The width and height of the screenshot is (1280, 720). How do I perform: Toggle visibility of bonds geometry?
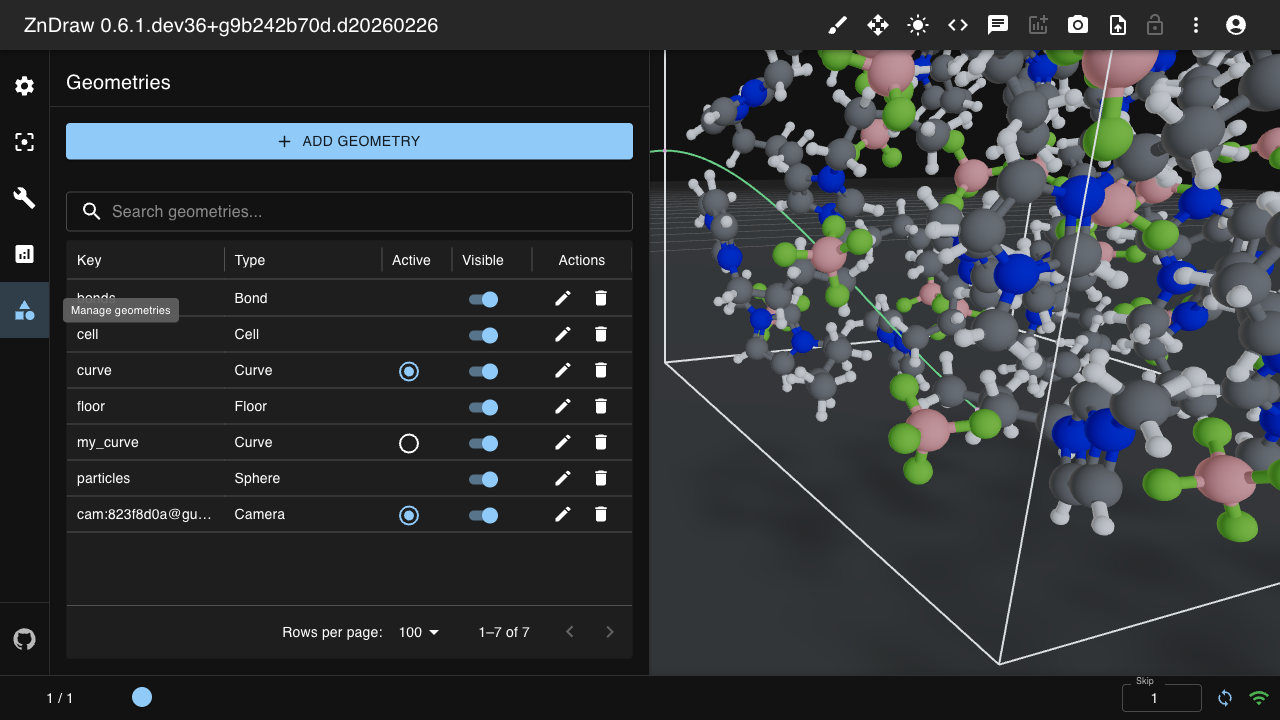pos(483,299)
